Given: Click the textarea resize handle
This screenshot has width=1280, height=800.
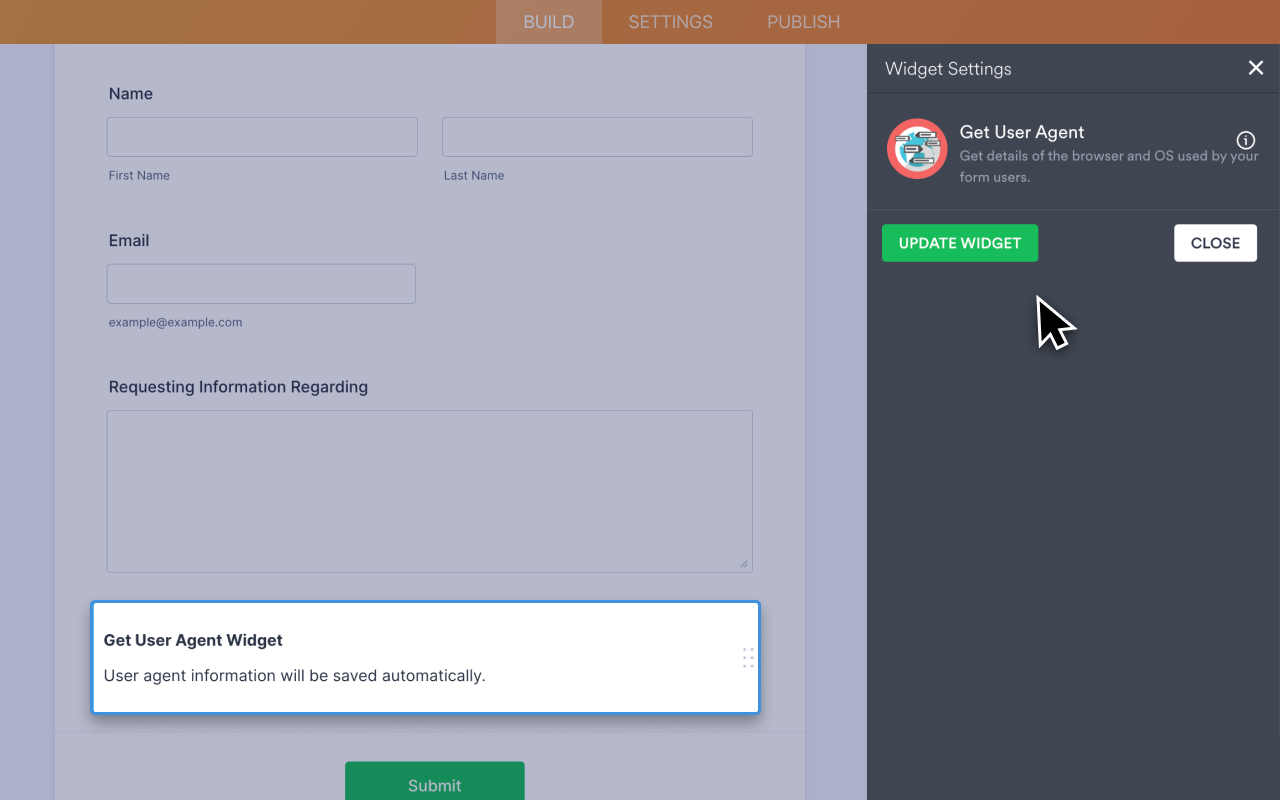Looking at the screenshot, I should [744, 562].
